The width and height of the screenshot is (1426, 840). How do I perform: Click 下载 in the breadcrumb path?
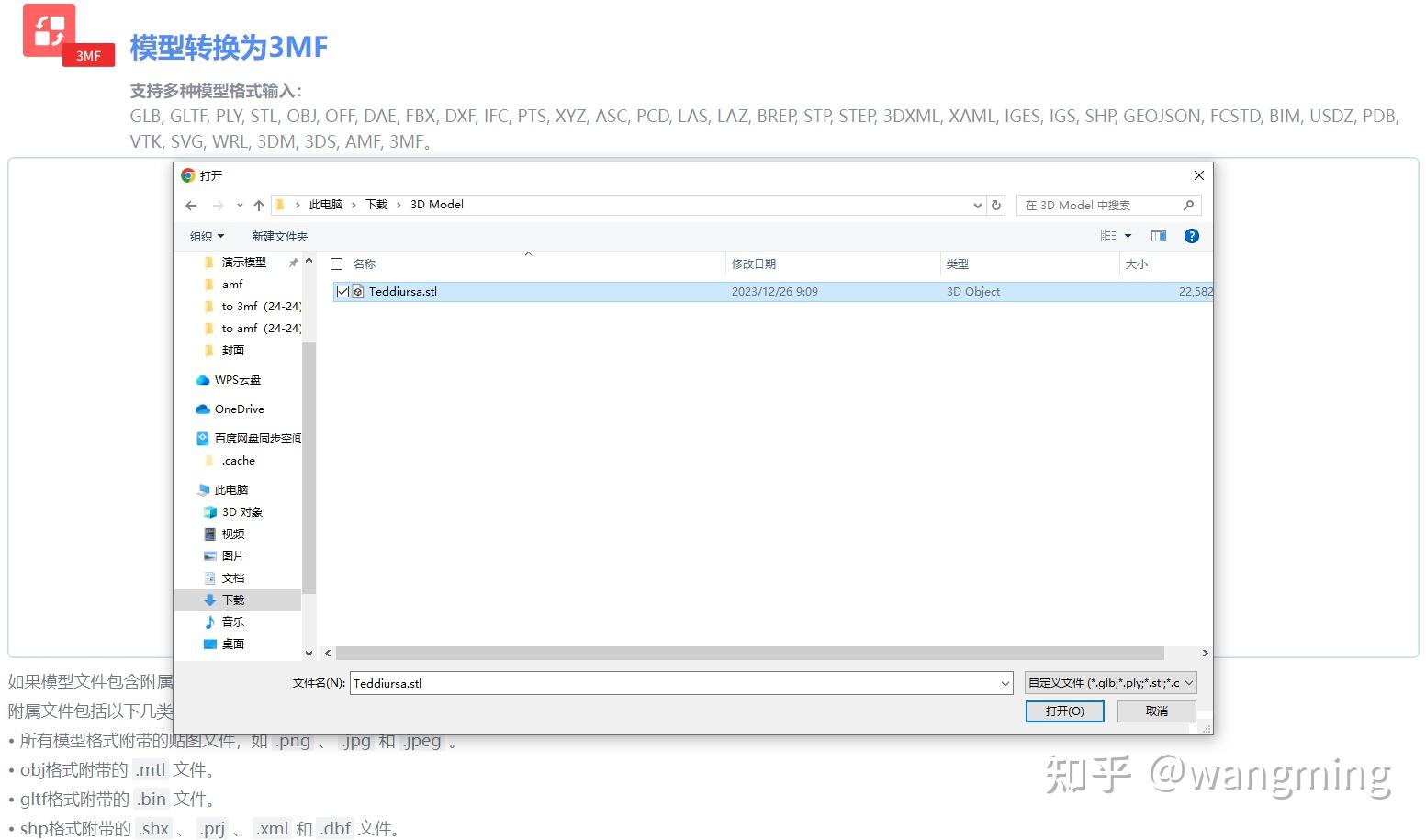(376, 204)
